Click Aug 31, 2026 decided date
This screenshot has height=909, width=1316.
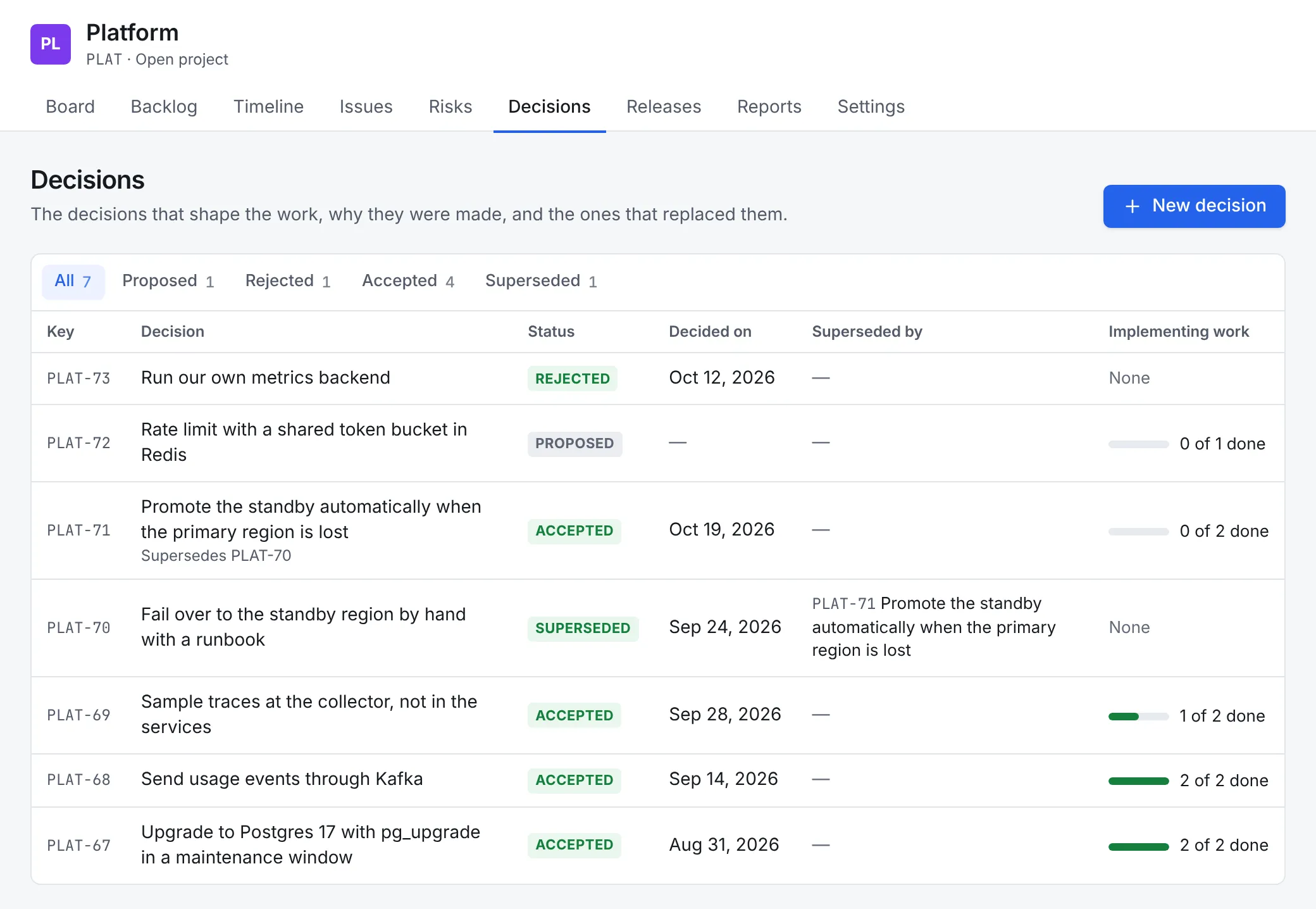[724, 845]
